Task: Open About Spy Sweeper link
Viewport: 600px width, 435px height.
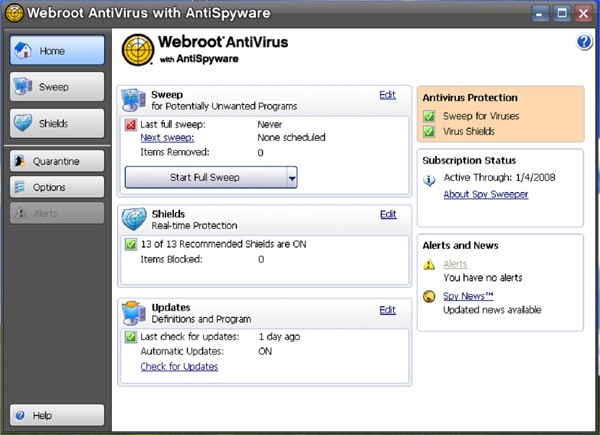Action: 486,194
